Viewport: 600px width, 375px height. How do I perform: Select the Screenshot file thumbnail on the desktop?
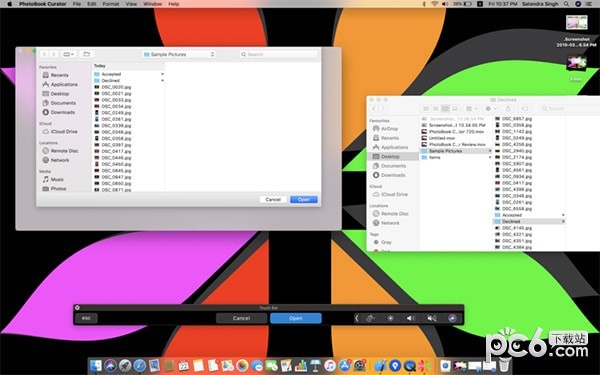click(576, 22)
